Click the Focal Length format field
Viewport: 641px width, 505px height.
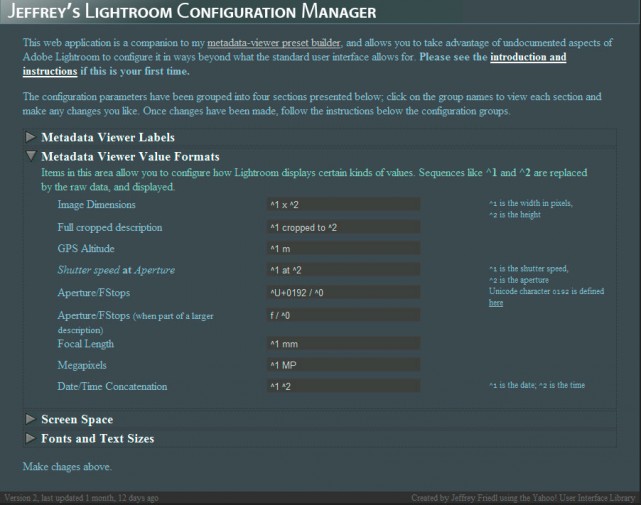[x=343, y=344]
